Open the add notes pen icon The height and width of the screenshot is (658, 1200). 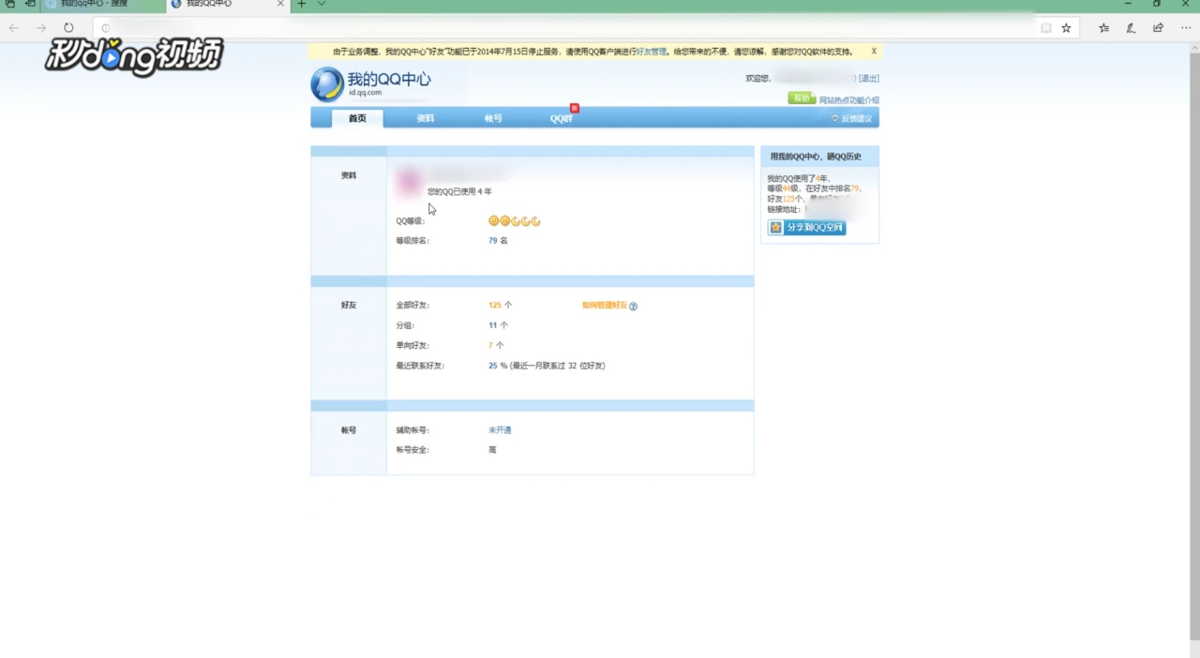1131,28
